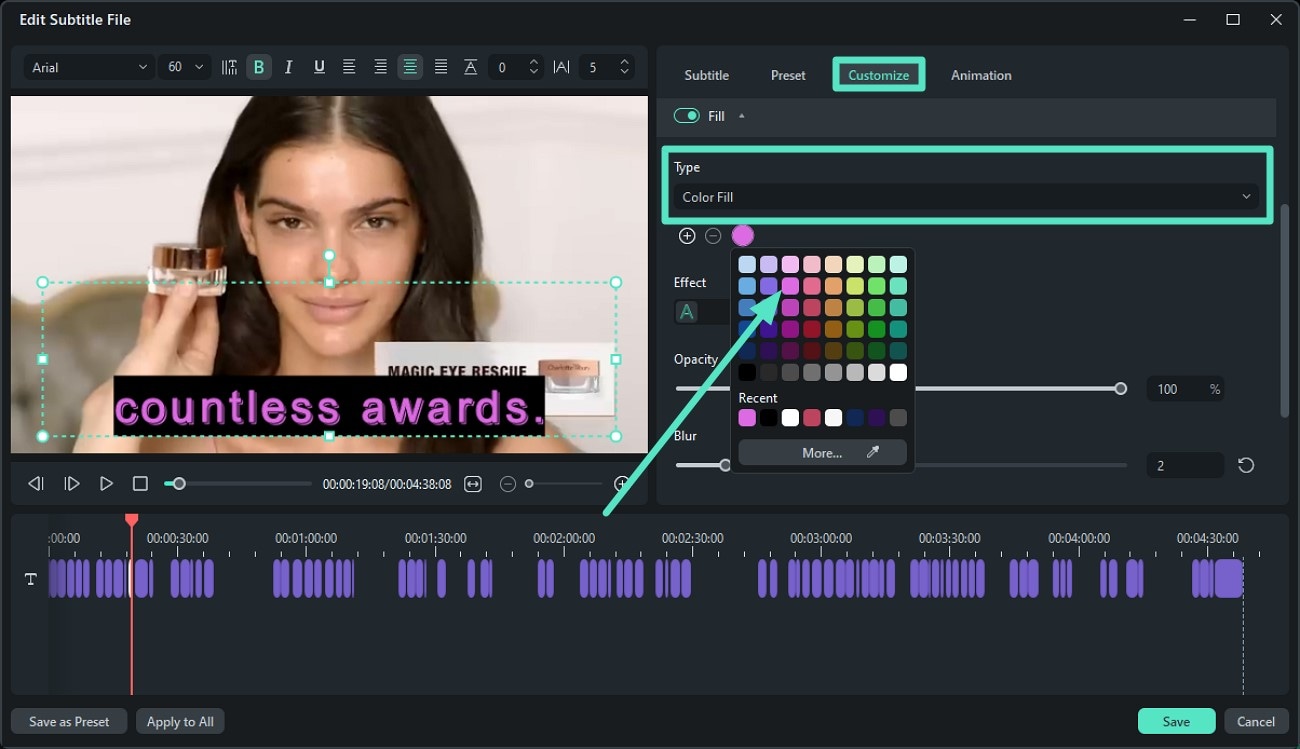Pick the palest mint swatch in the palette's top row

pos(898,264)
